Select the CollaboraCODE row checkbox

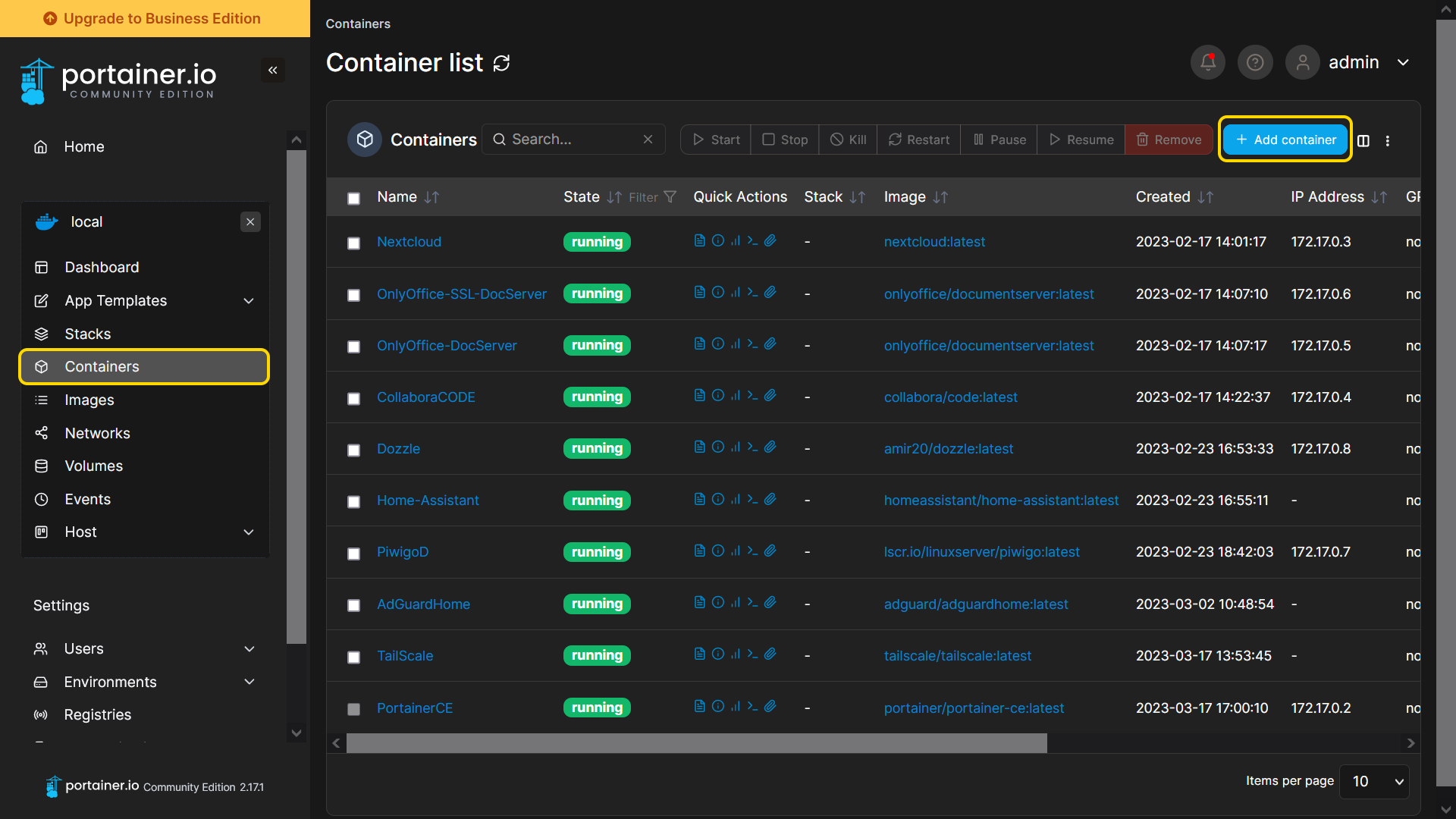[x=353, y=398]
